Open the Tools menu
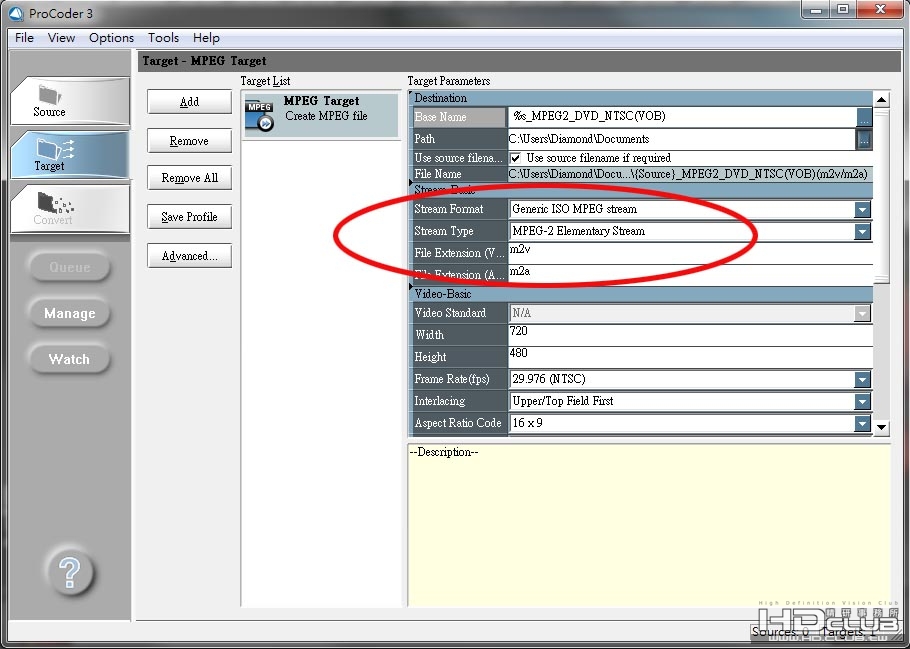 click(x=163, y=38)
